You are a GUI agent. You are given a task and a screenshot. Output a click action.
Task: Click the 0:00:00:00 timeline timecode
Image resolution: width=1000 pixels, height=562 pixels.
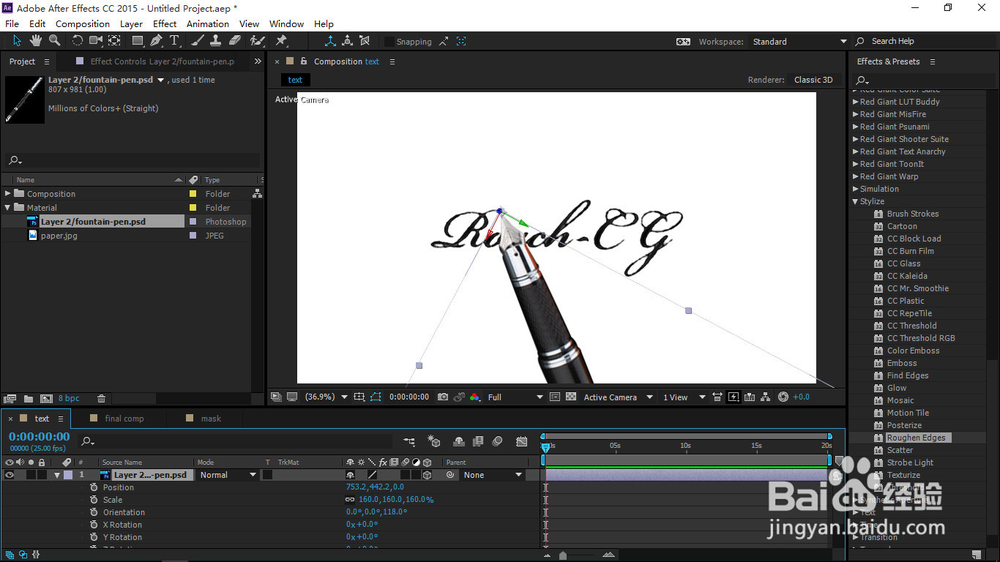point(39,436)
